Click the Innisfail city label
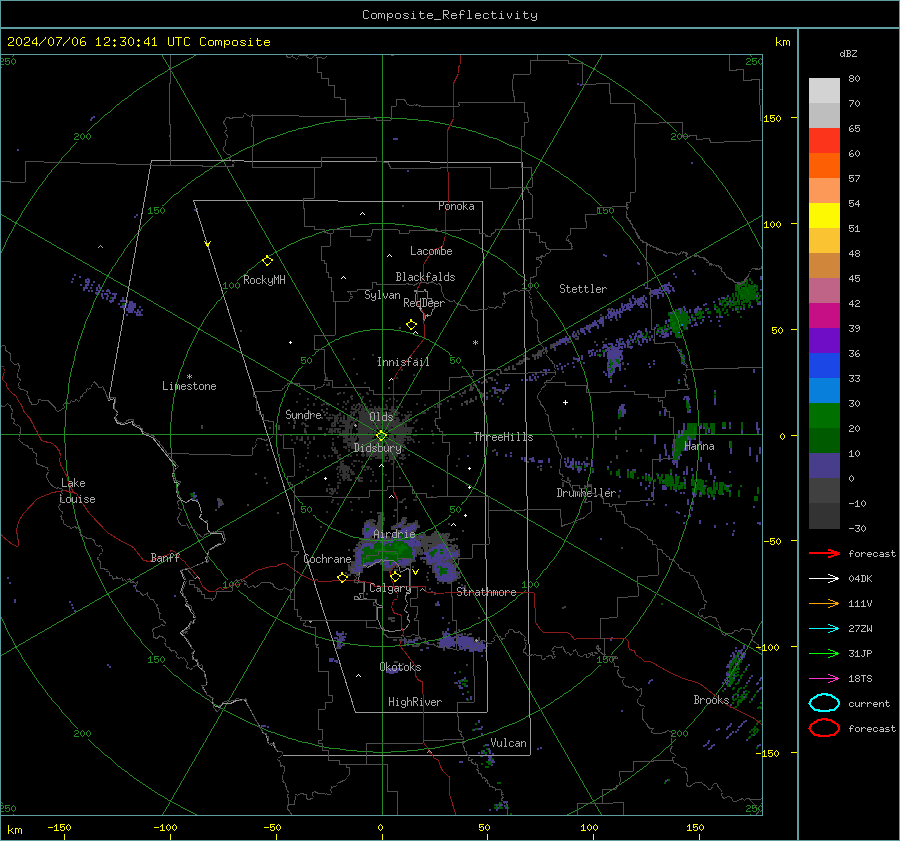900x841 pixels. coord(403,362)
